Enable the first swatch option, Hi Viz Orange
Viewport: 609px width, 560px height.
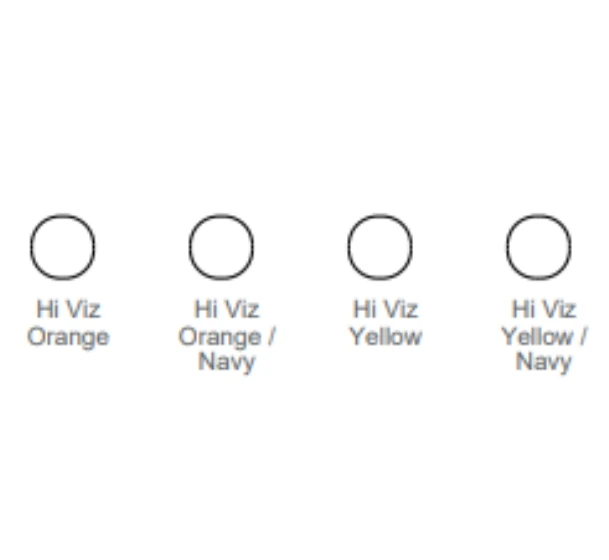click(x=63, y=247)
